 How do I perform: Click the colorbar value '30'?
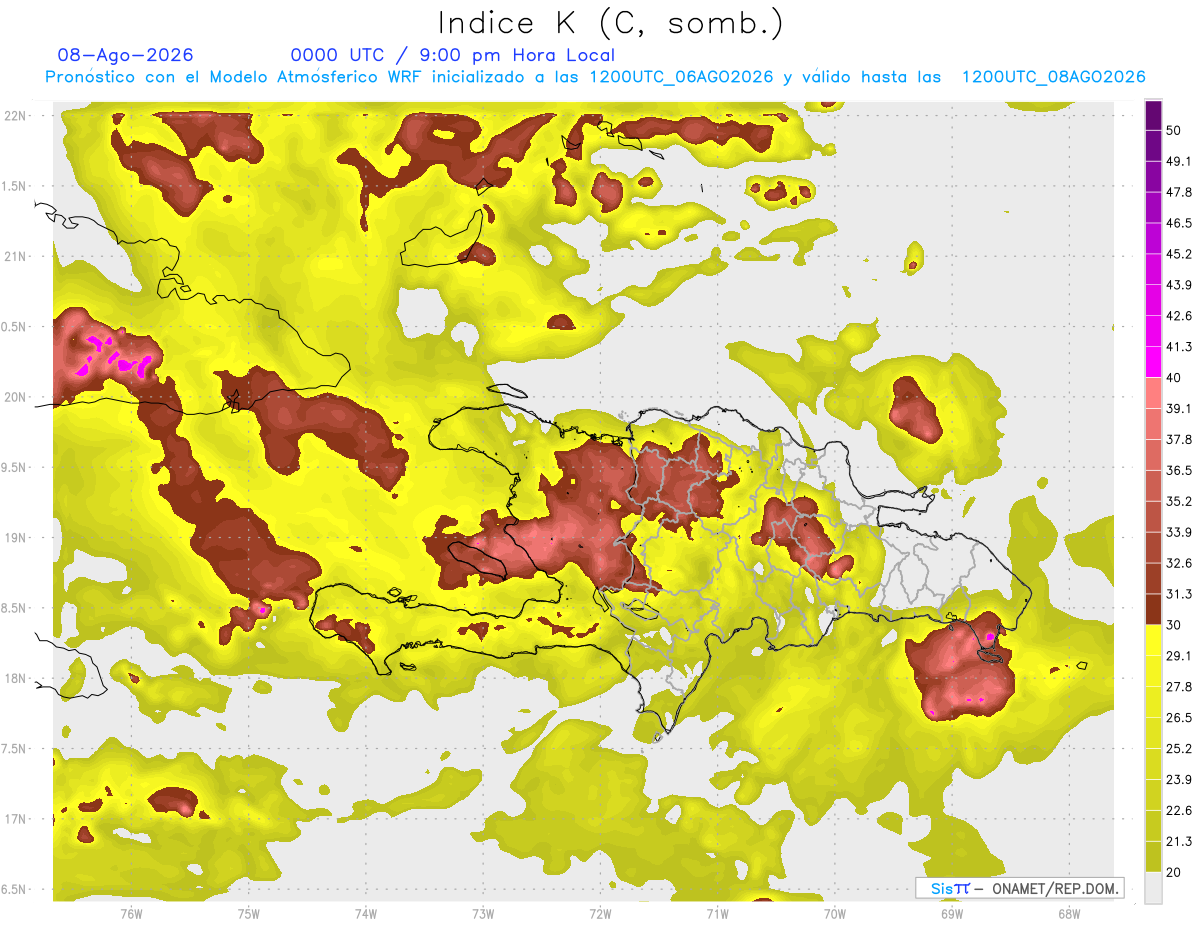[x=1174, y=625]
